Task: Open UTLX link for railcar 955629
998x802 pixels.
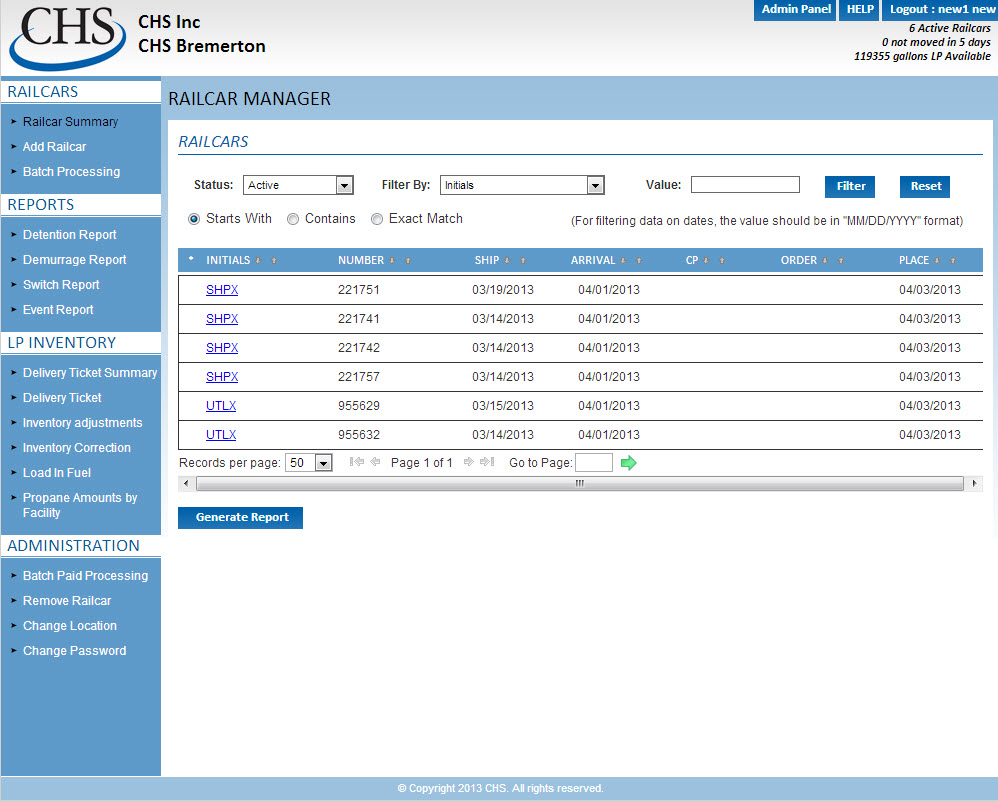Action: pos(221,406)
